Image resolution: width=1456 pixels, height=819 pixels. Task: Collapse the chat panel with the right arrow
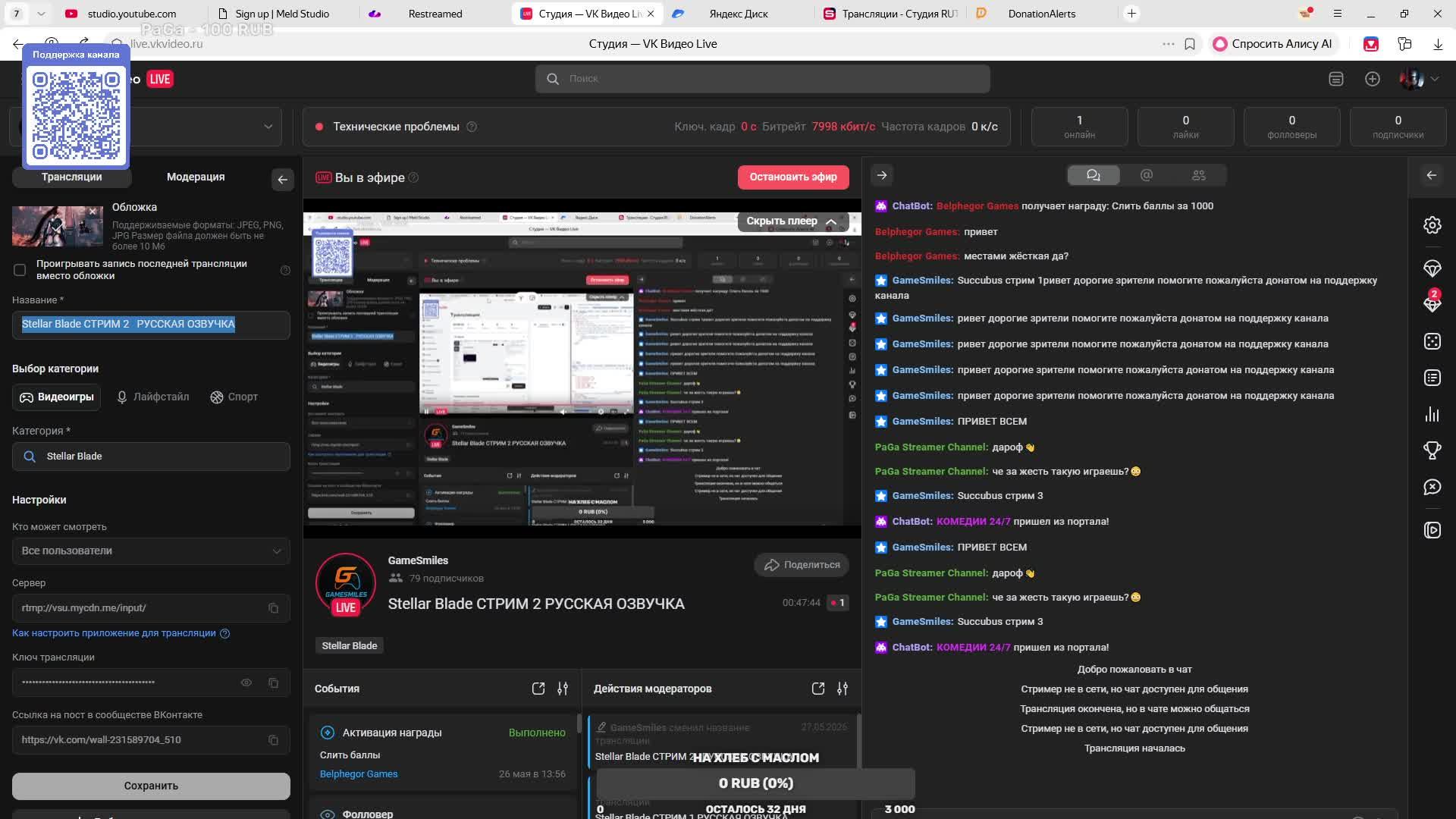click(882, 175)
